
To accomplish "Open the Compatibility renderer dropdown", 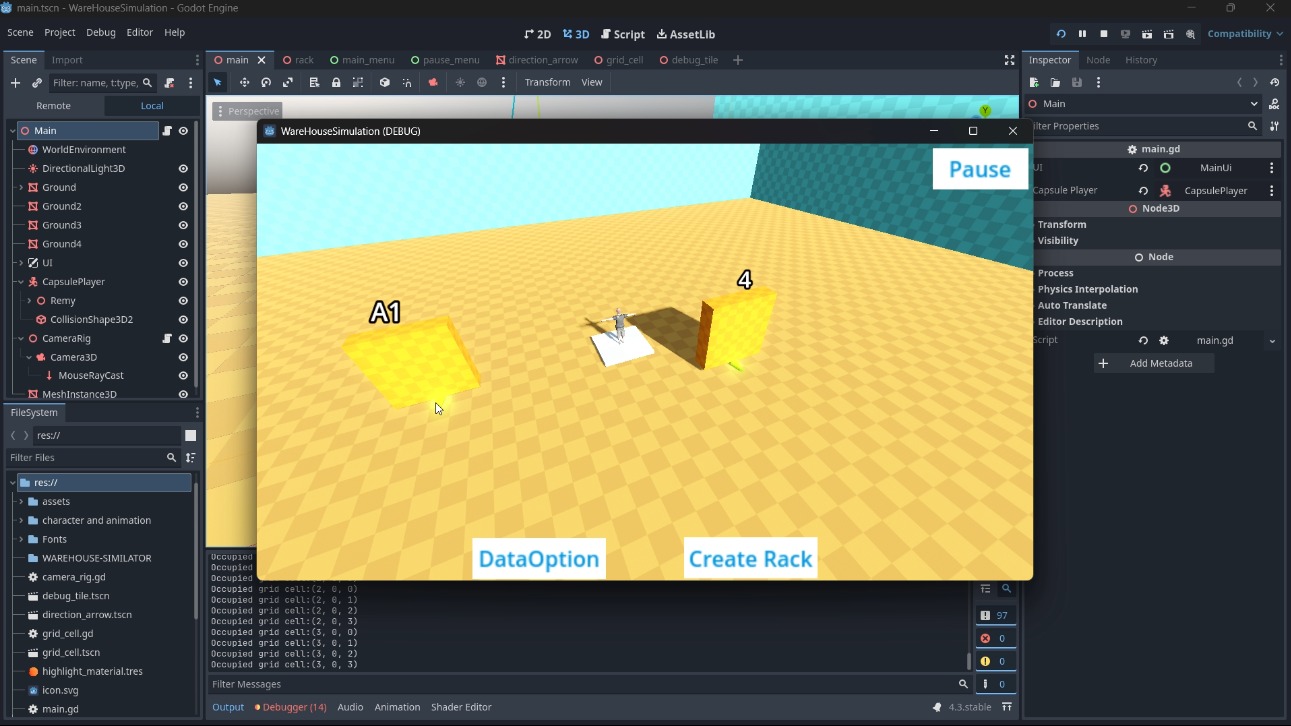I will click(1244, 34).
